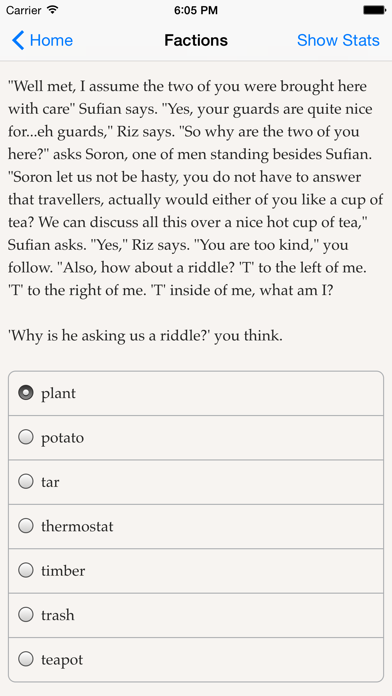Viewport: 392px width, 696px height.
Task: Select the trash radio button
Action: pos(26,615)
